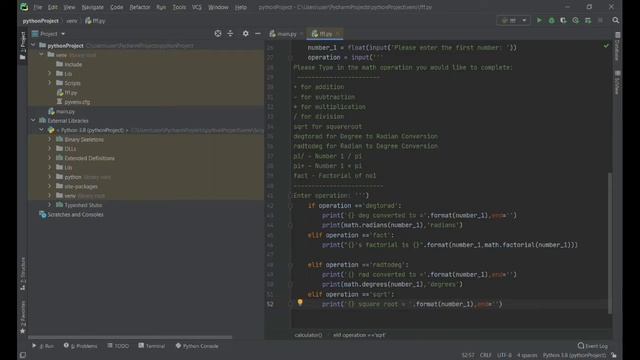Open the profiler run icon

click(576, 20)
